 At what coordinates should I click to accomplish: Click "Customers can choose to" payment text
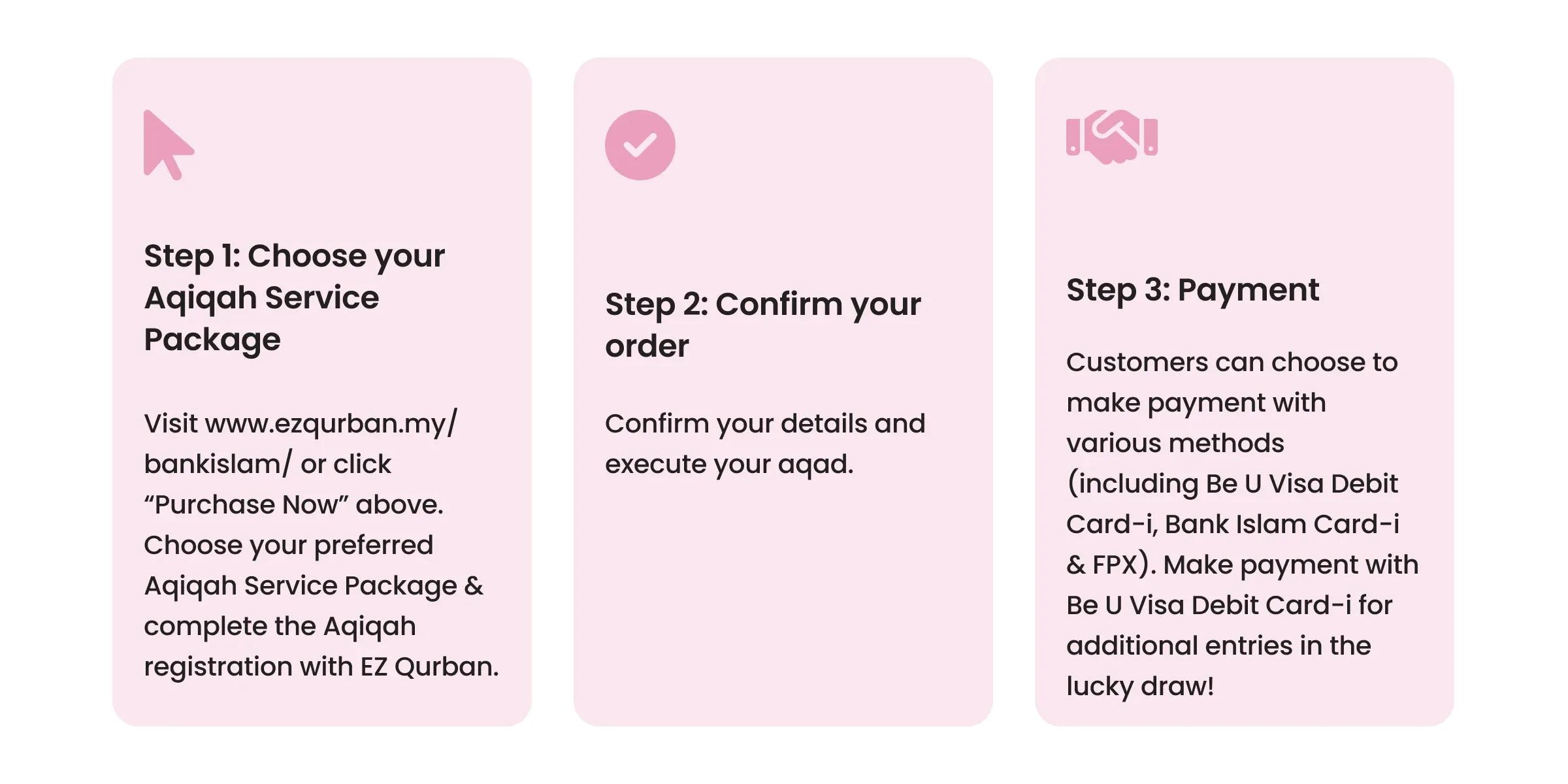pos(1232,362)
